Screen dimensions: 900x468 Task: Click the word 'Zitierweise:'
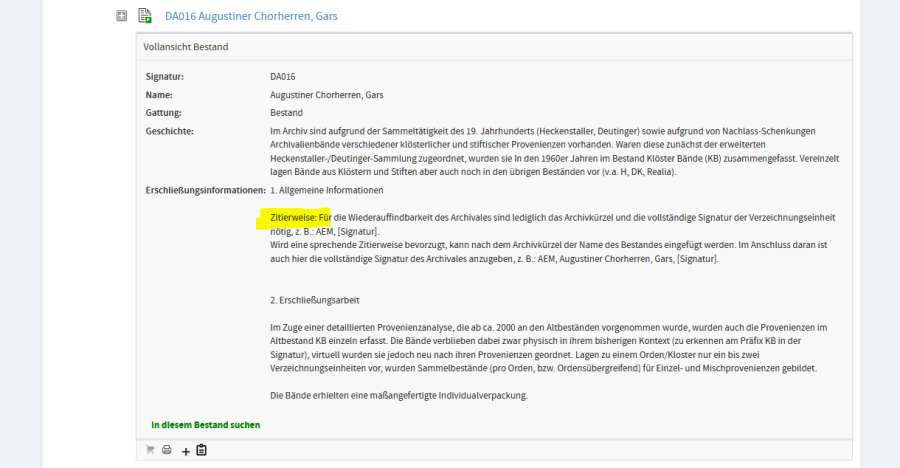[x=293, y=218]
